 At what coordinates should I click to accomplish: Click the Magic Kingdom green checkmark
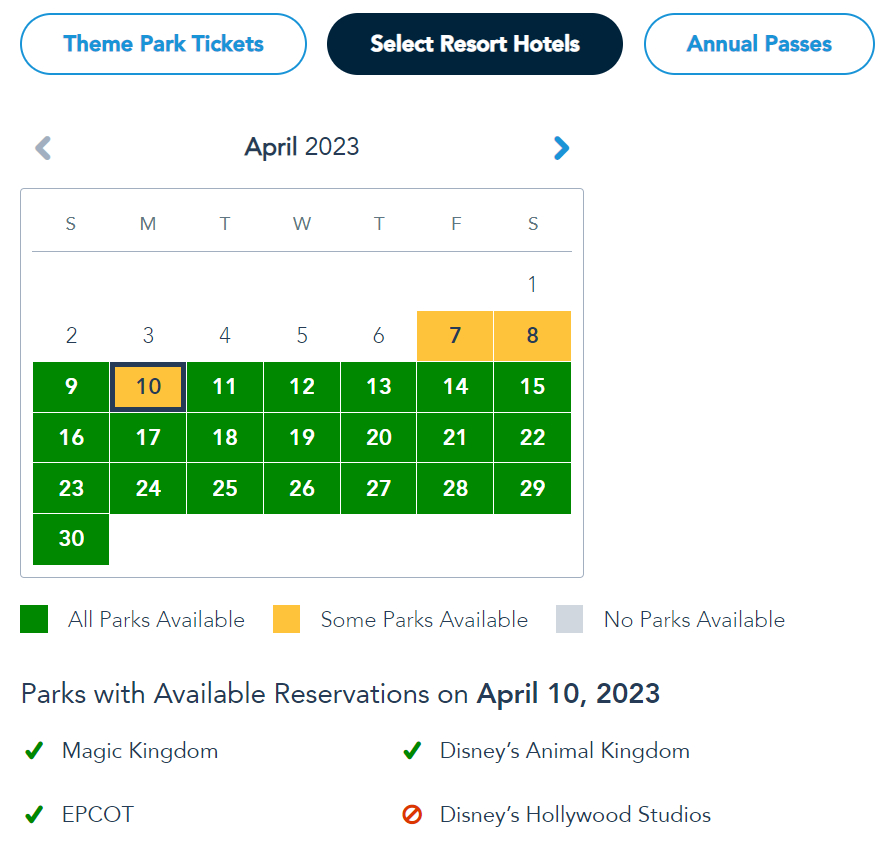coord(34,751)
